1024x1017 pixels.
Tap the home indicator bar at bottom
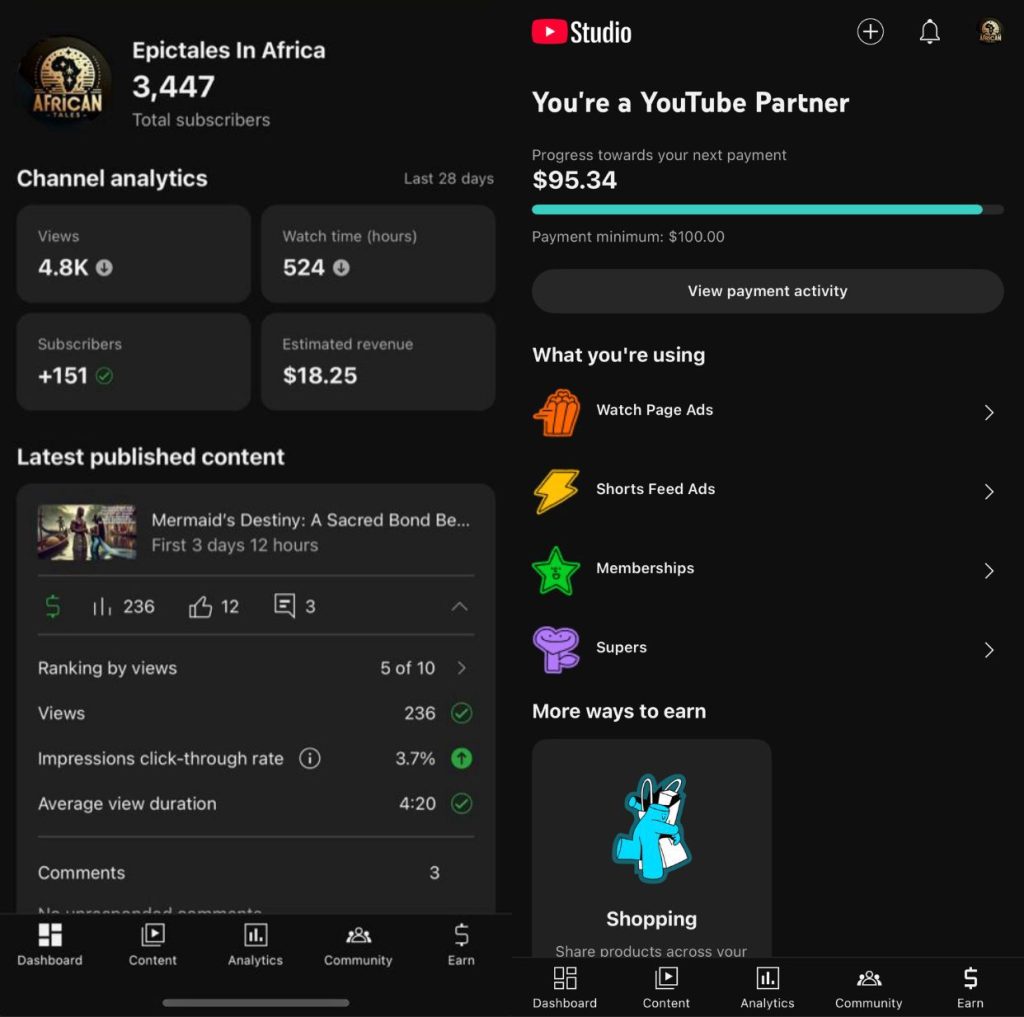click(x=255, y=1002)
